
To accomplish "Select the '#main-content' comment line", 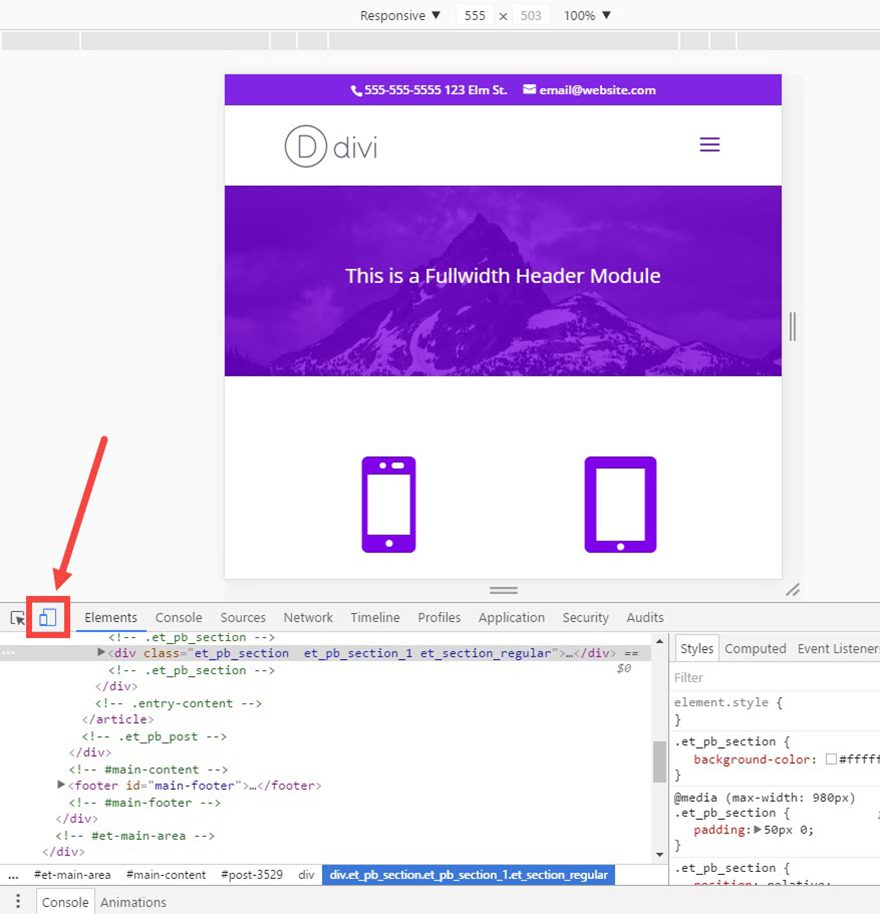I will coord(148,769).
